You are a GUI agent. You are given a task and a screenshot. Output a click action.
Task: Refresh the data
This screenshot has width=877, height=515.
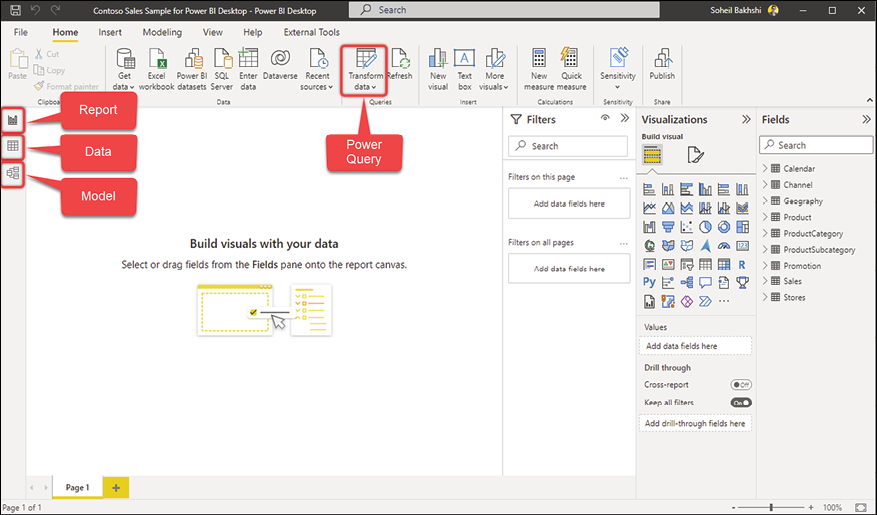click(x=399, y=65)
